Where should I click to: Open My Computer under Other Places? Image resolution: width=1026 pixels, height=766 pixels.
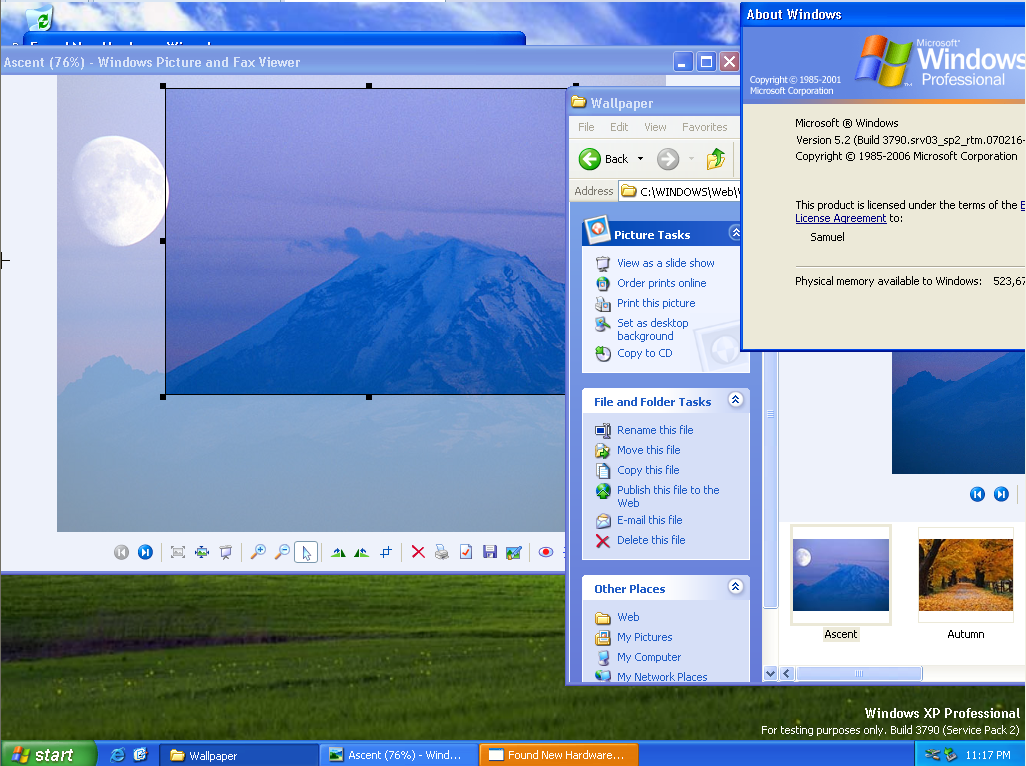point(649,657)
